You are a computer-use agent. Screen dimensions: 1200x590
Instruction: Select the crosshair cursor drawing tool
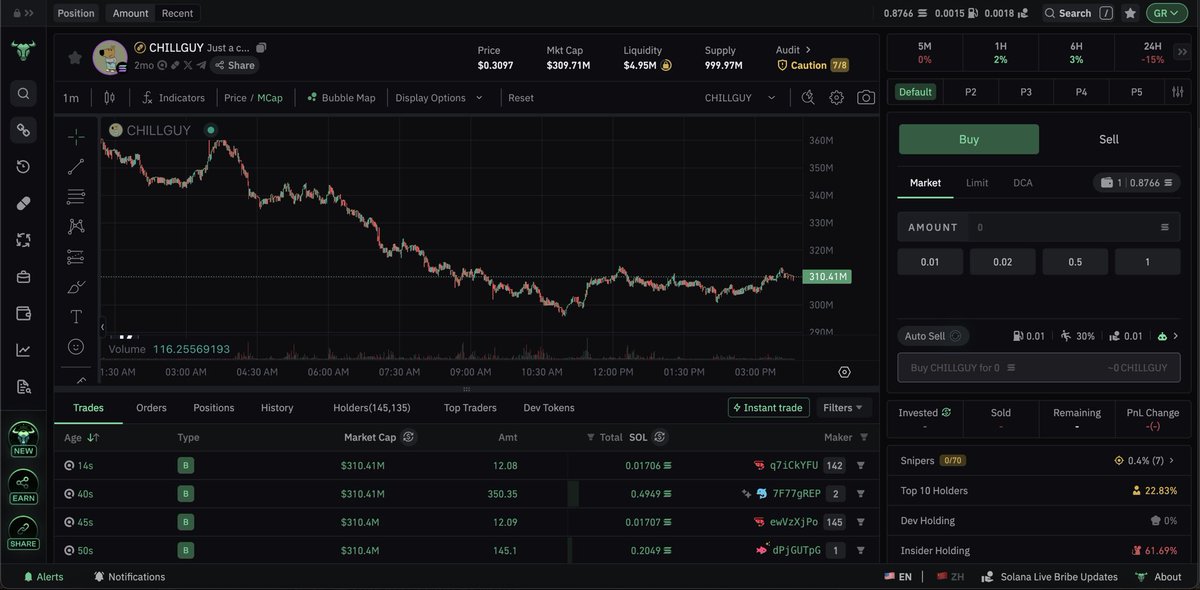pyautogui.click(x=76, y=137)
